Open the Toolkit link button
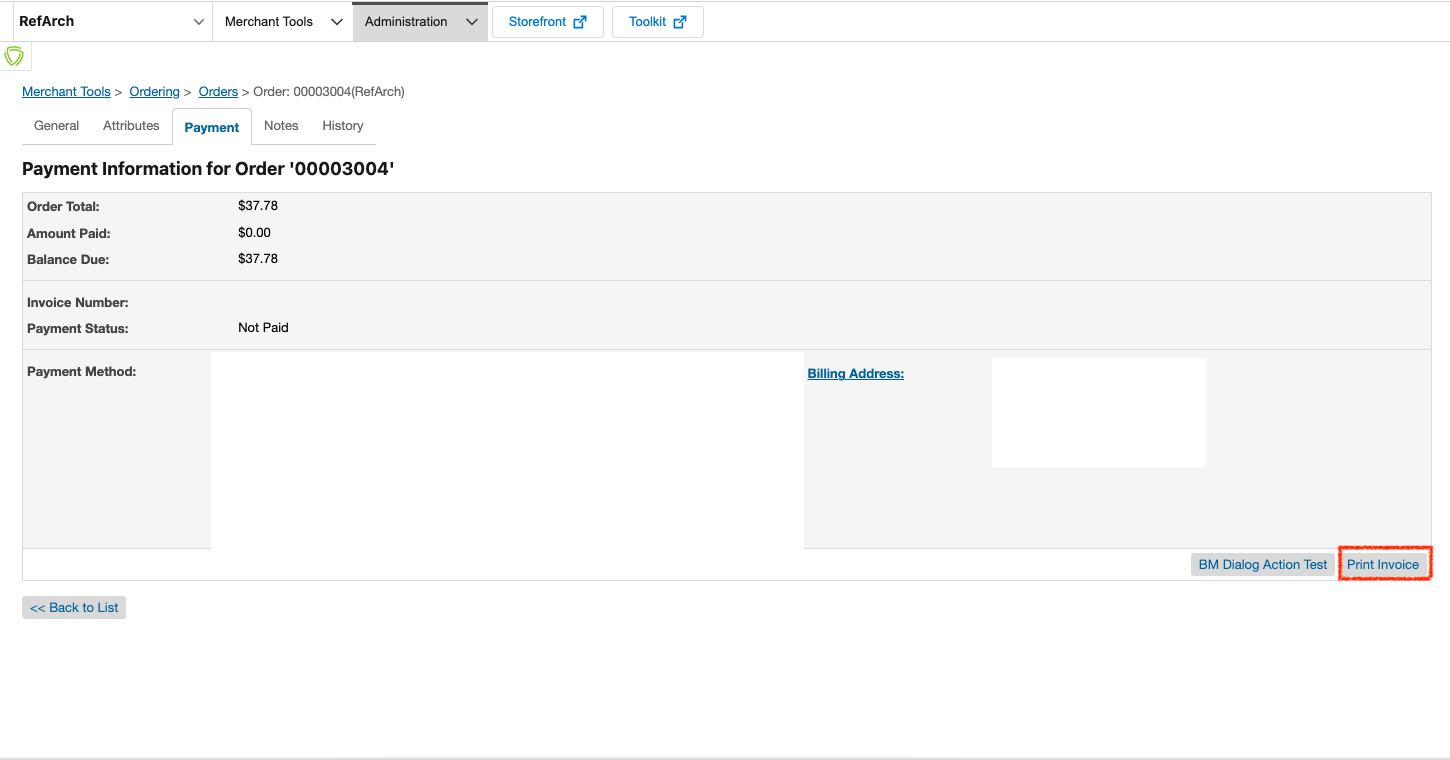 point(658,22)
